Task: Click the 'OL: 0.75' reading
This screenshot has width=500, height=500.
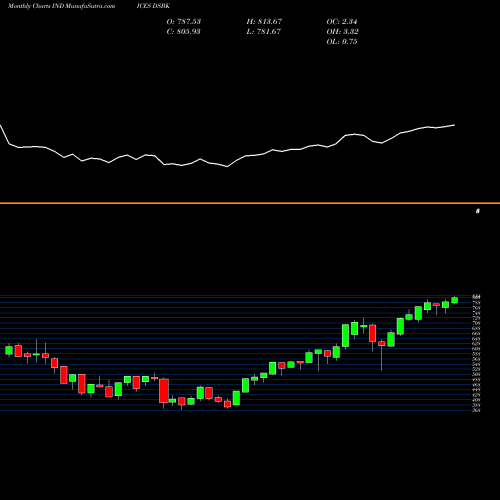Action: pyautogui.click(x=342, y=42)
